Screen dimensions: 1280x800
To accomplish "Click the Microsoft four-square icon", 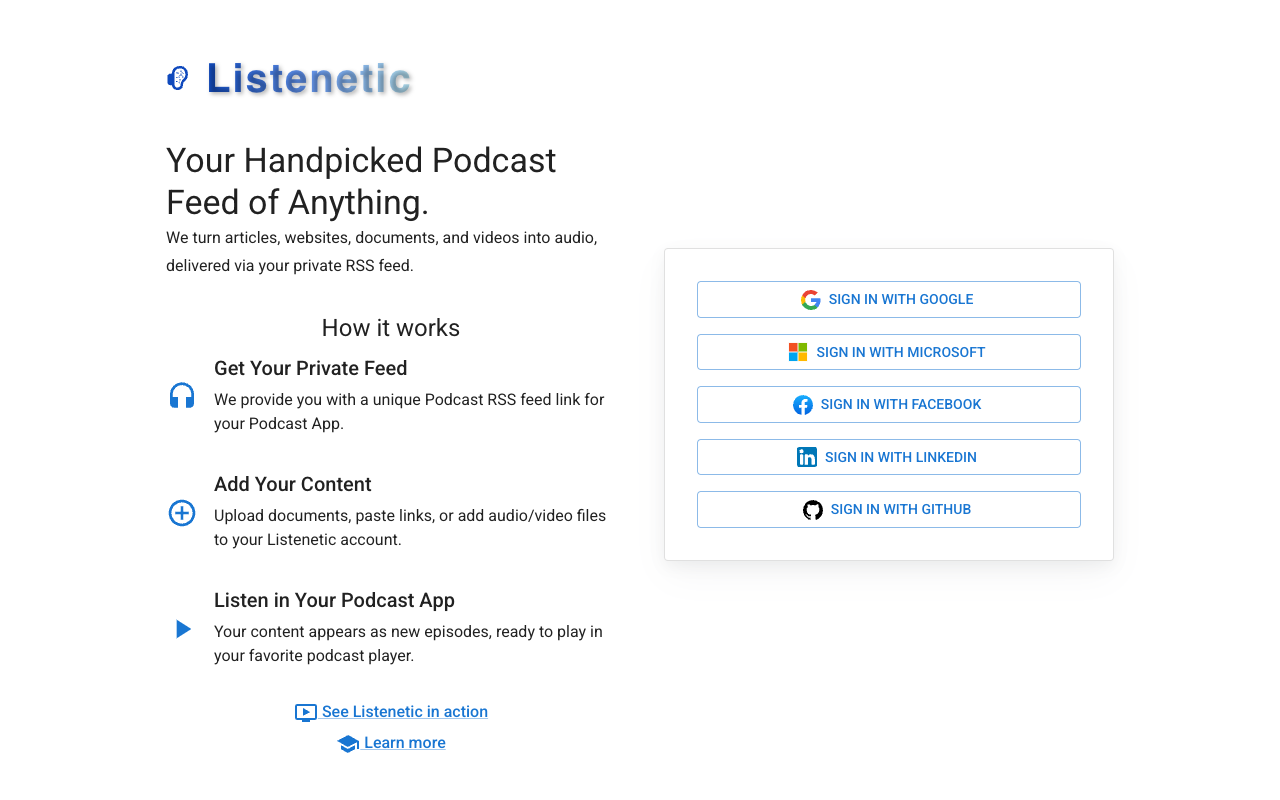I will 798,352.
